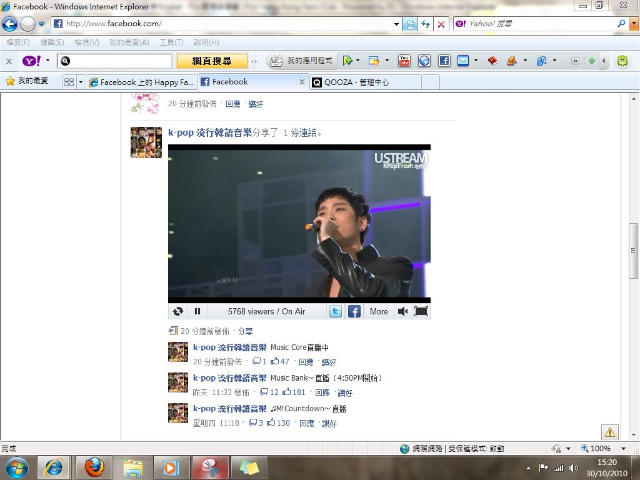Viewport: 640px width, 480px height.
Task: Click the magnifier search icon in Yahoo box
Action: click(x=621, y=24)
